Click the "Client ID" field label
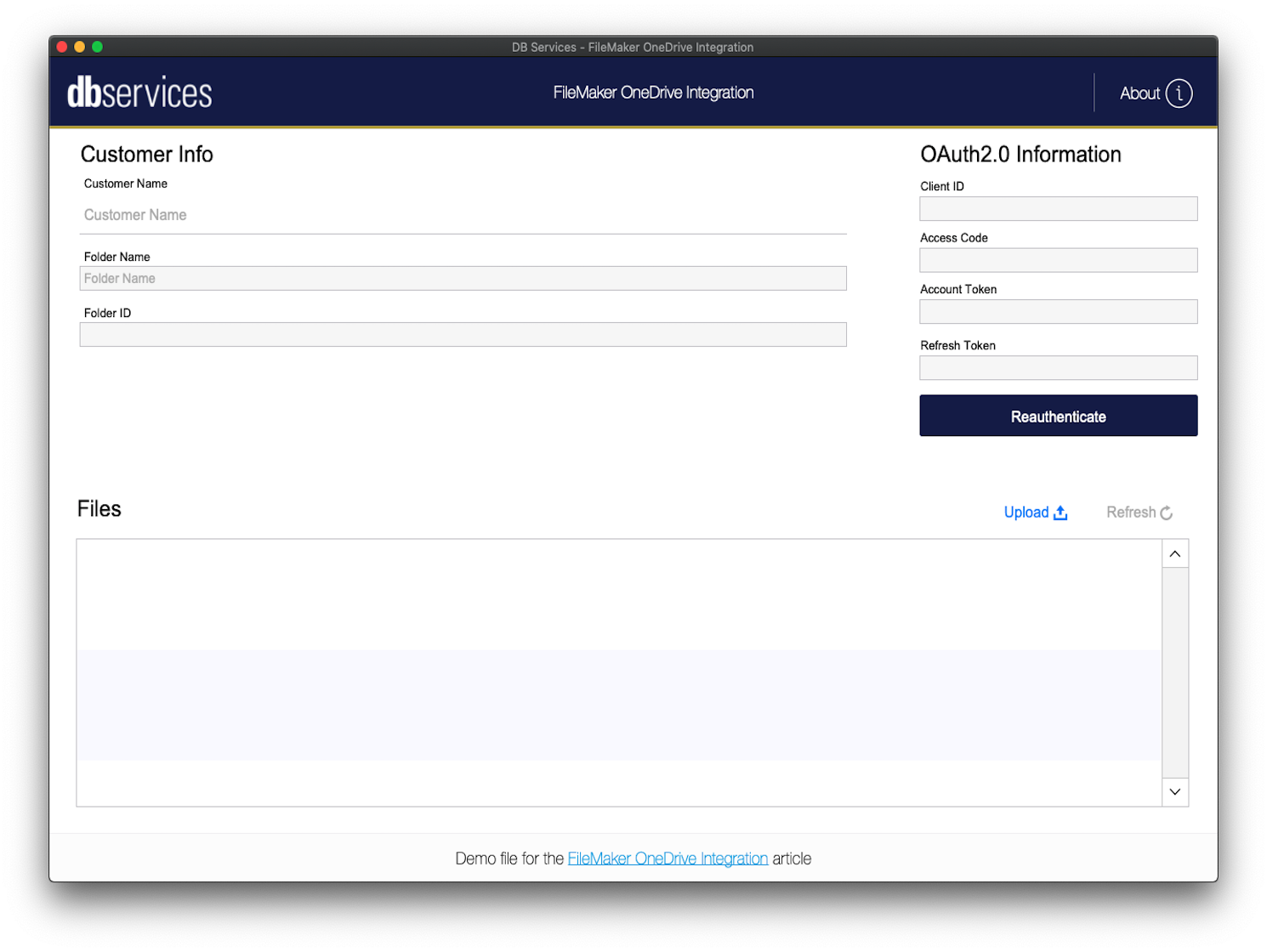 (x=942, y=186)
